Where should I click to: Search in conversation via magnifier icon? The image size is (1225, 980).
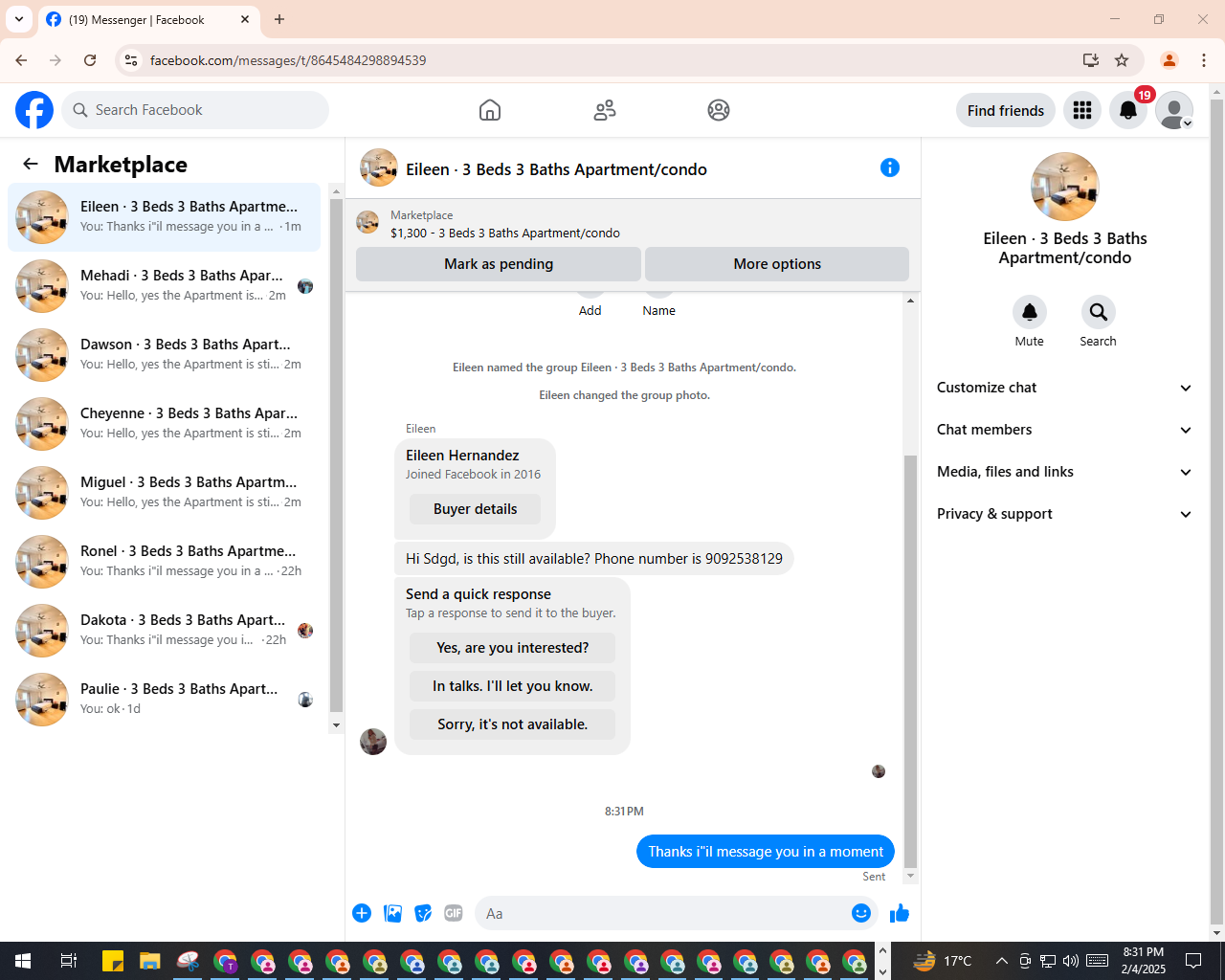1099,312
